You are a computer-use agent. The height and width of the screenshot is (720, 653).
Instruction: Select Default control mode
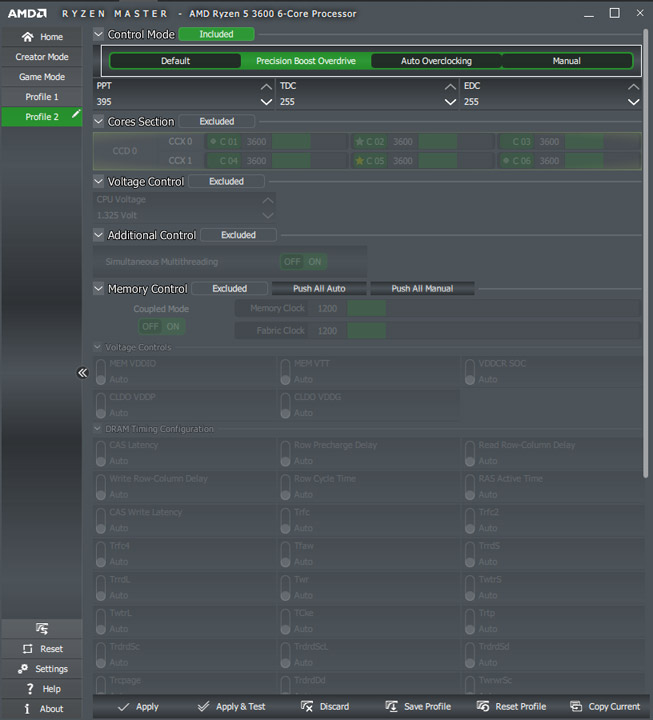click(175, 61)
